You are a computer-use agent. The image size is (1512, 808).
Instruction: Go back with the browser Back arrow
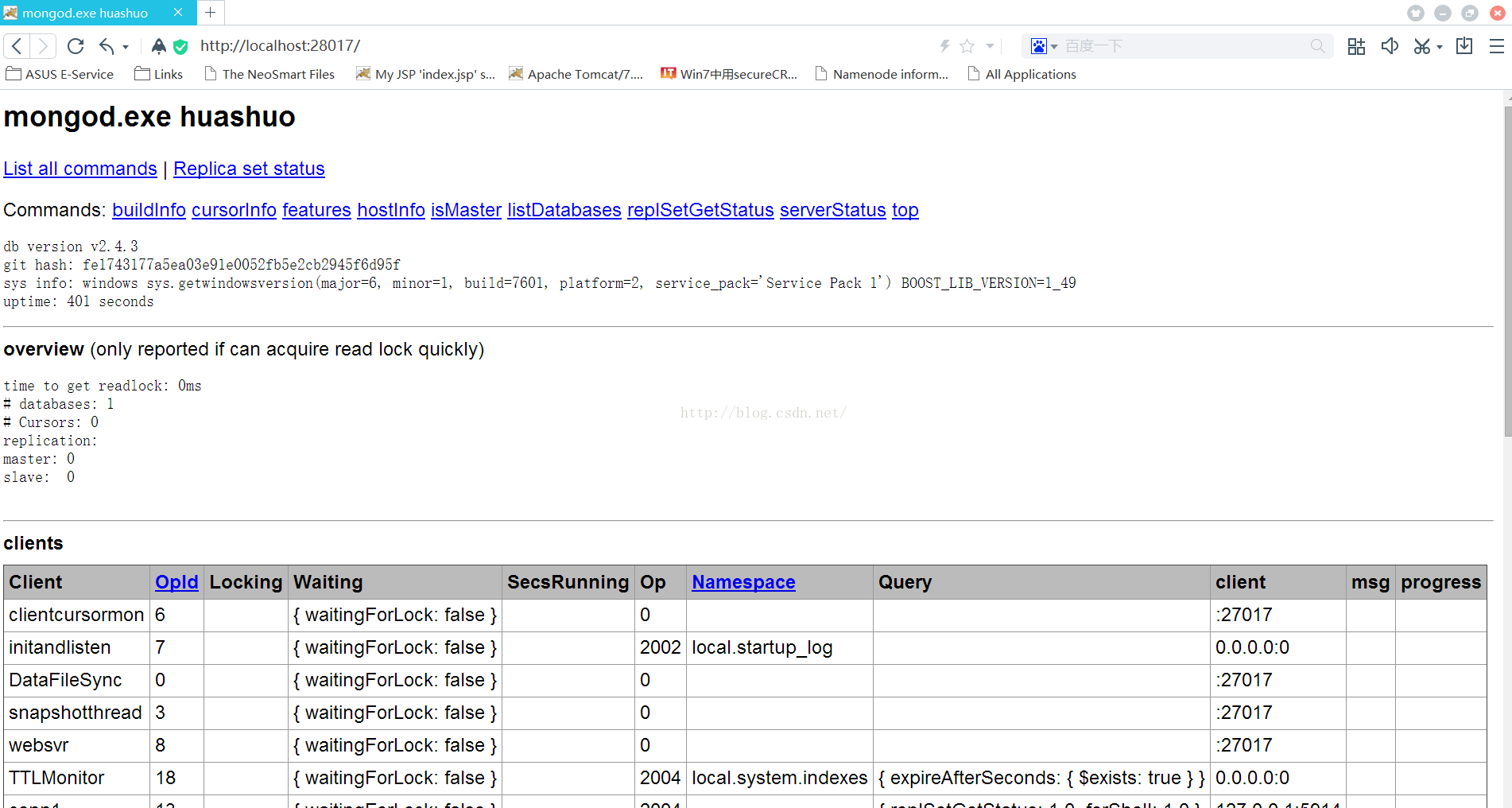[x=17, y=46]
